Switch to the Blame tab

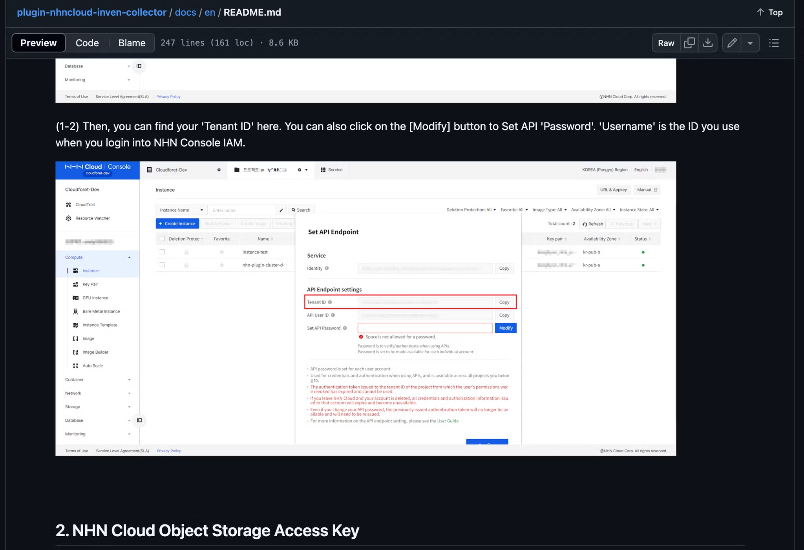pos(132,43)
